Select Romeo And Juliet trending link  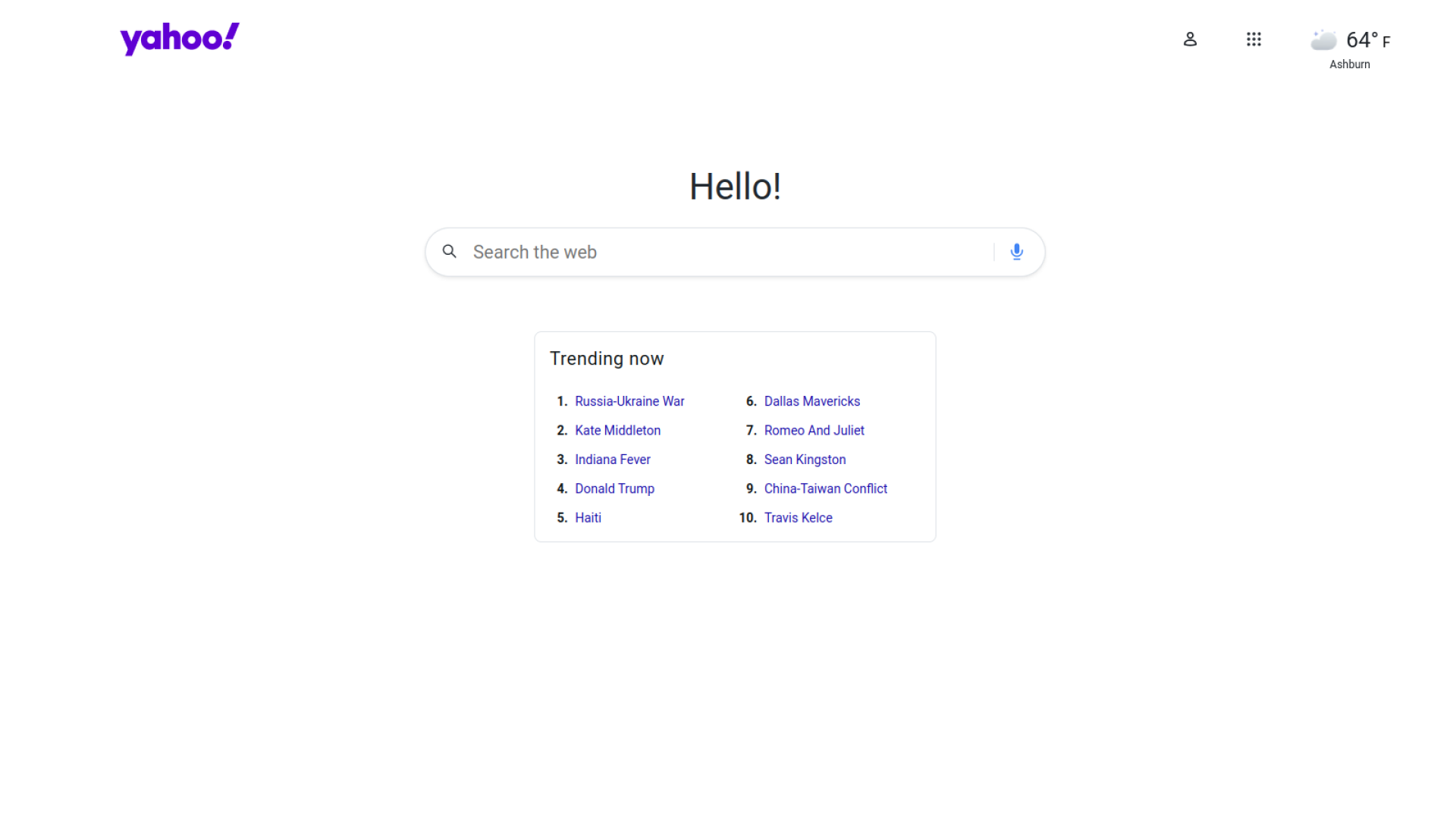pyautogui.click(x=814, y=431)
